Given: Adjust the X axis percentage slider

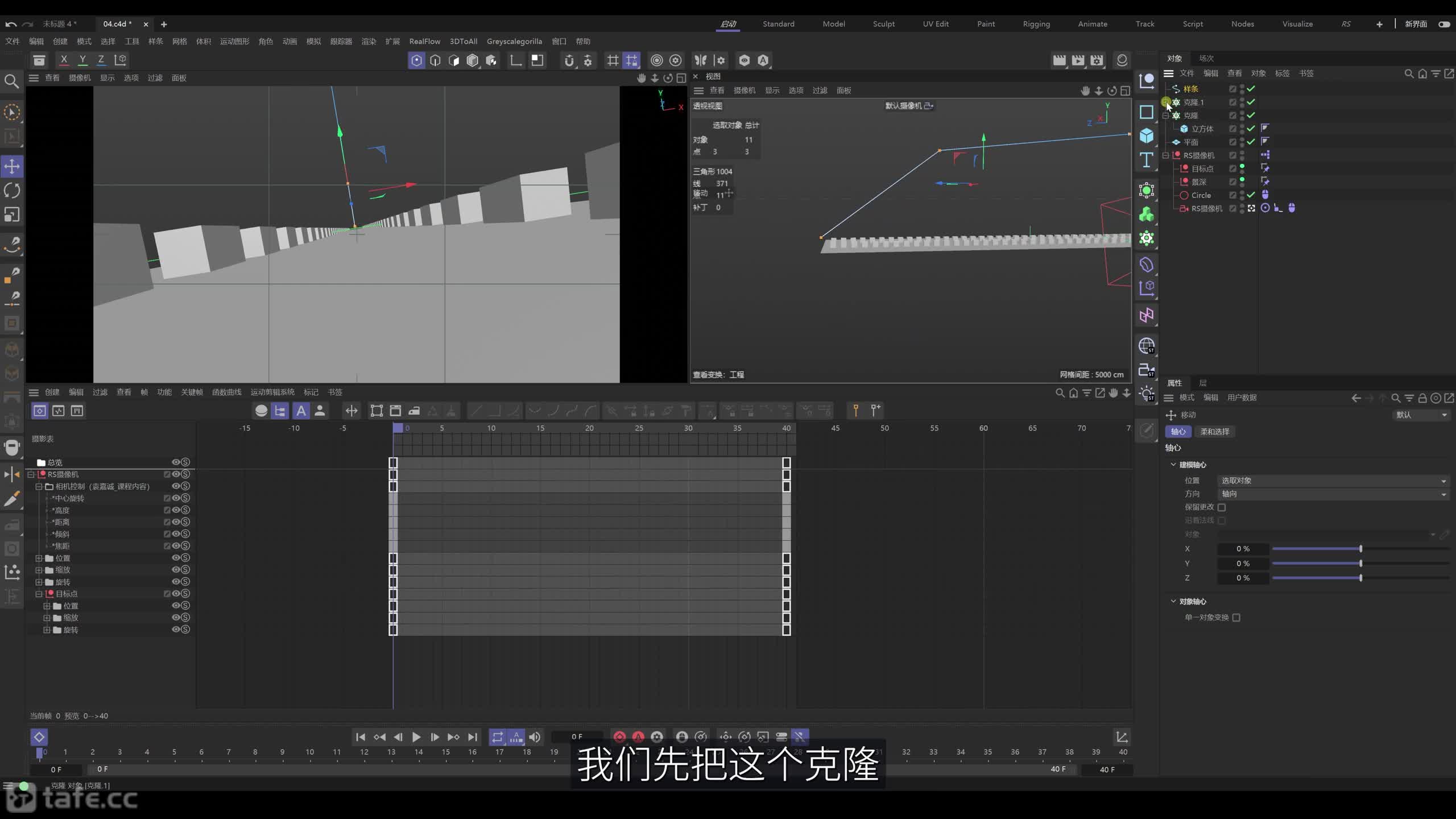Looking at the screenshot, I should click(1360, 549).
